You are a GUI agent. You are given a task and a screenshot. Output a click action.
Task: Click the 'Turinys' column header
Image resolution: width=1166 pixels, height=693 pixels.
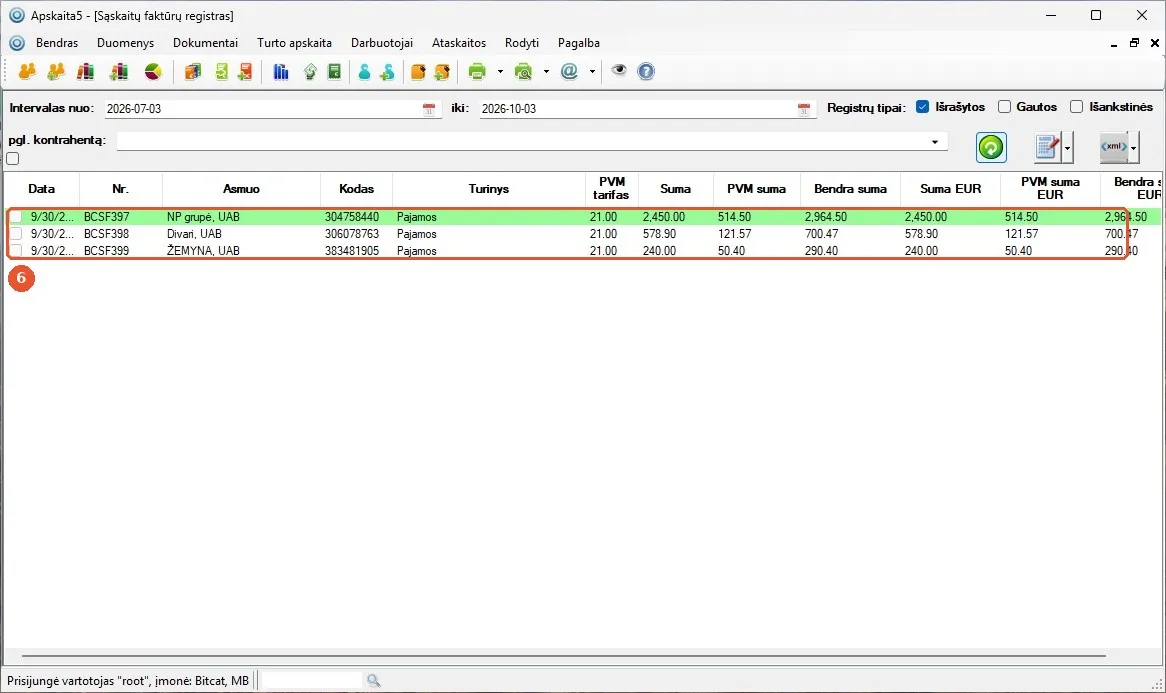pyautogui.click(x=489, y=189)
